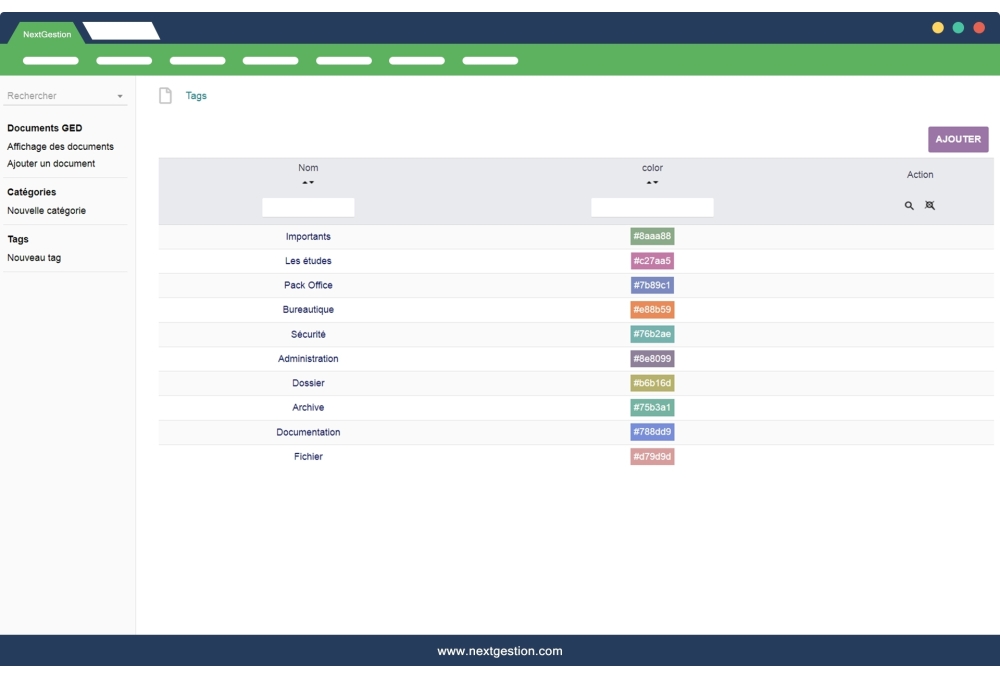Click the Administration tag name
The image size is (1000, 679).
tap(308, 358)
